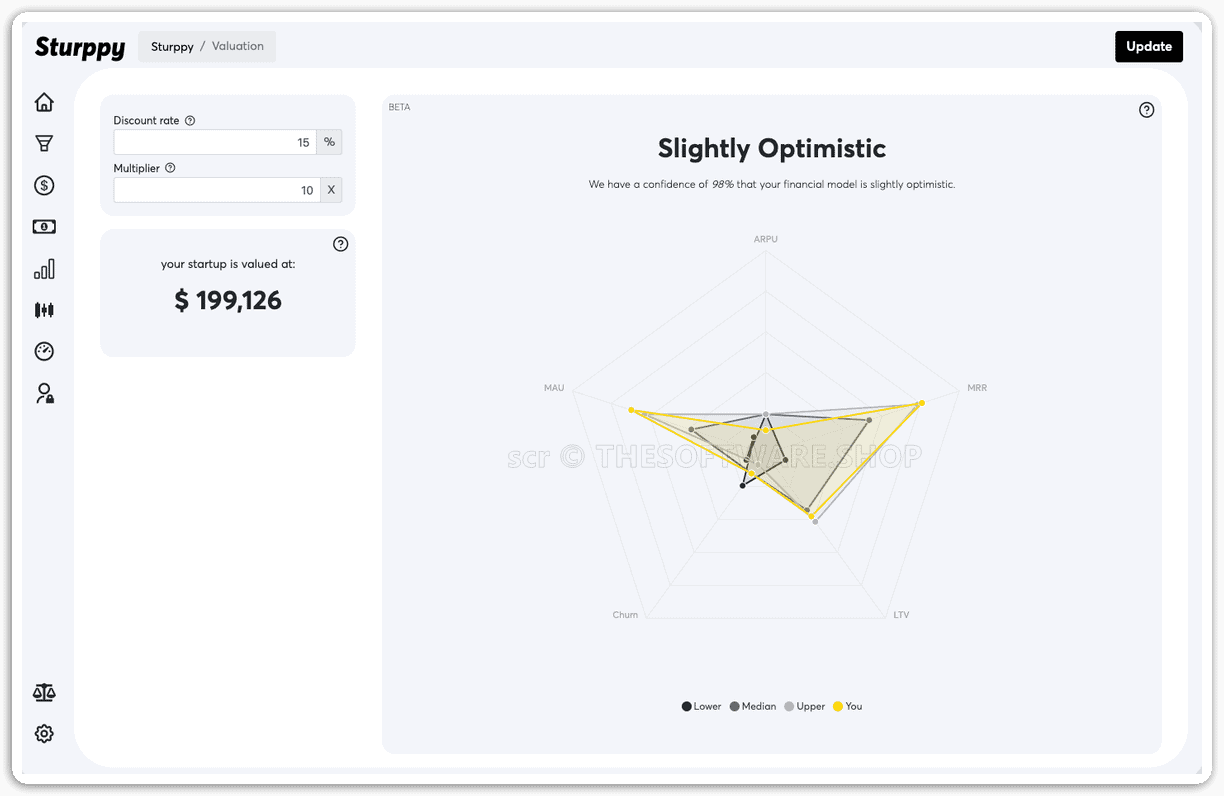Open the Home icon in sidebar

click(x=44, y=102)
